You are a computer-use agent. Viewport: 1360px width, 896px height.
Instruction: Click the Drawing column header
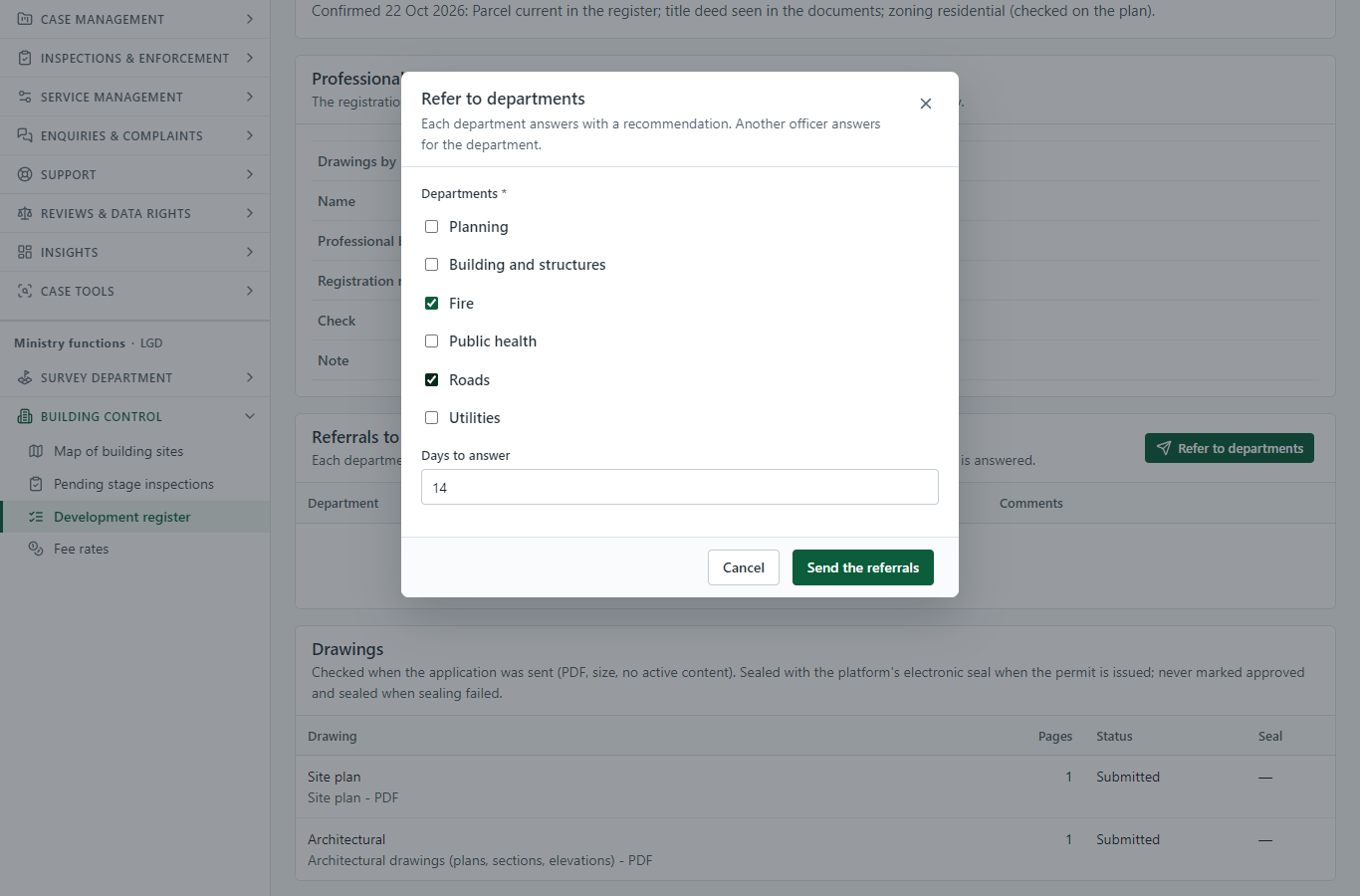click(333, 736)
